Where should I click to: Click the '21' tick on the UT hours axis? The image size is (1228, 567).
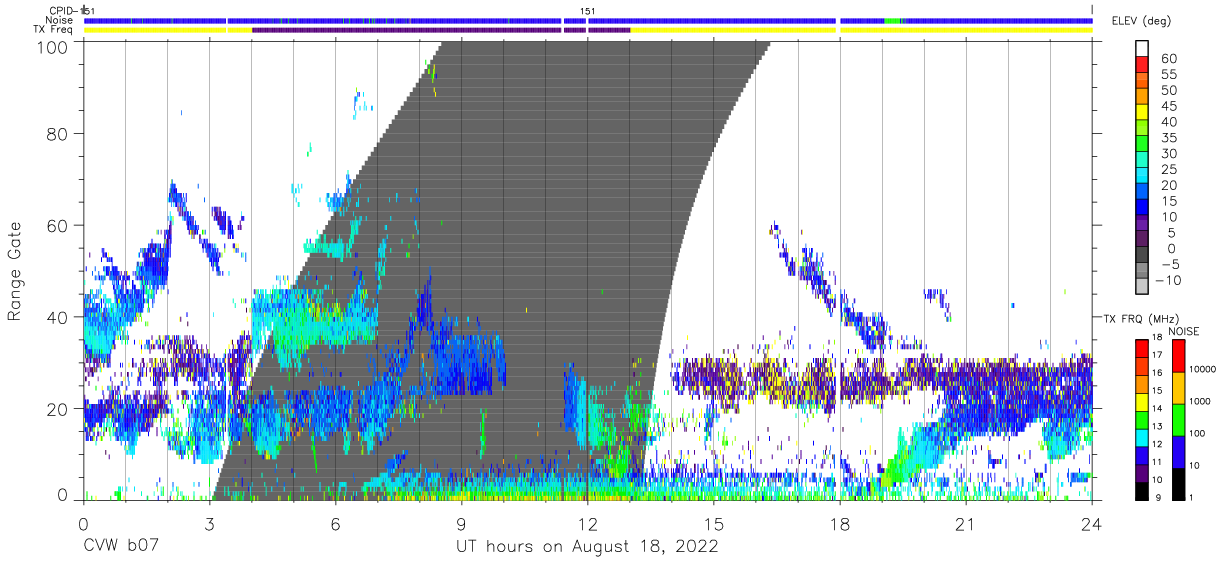click(x=966, y=523)
